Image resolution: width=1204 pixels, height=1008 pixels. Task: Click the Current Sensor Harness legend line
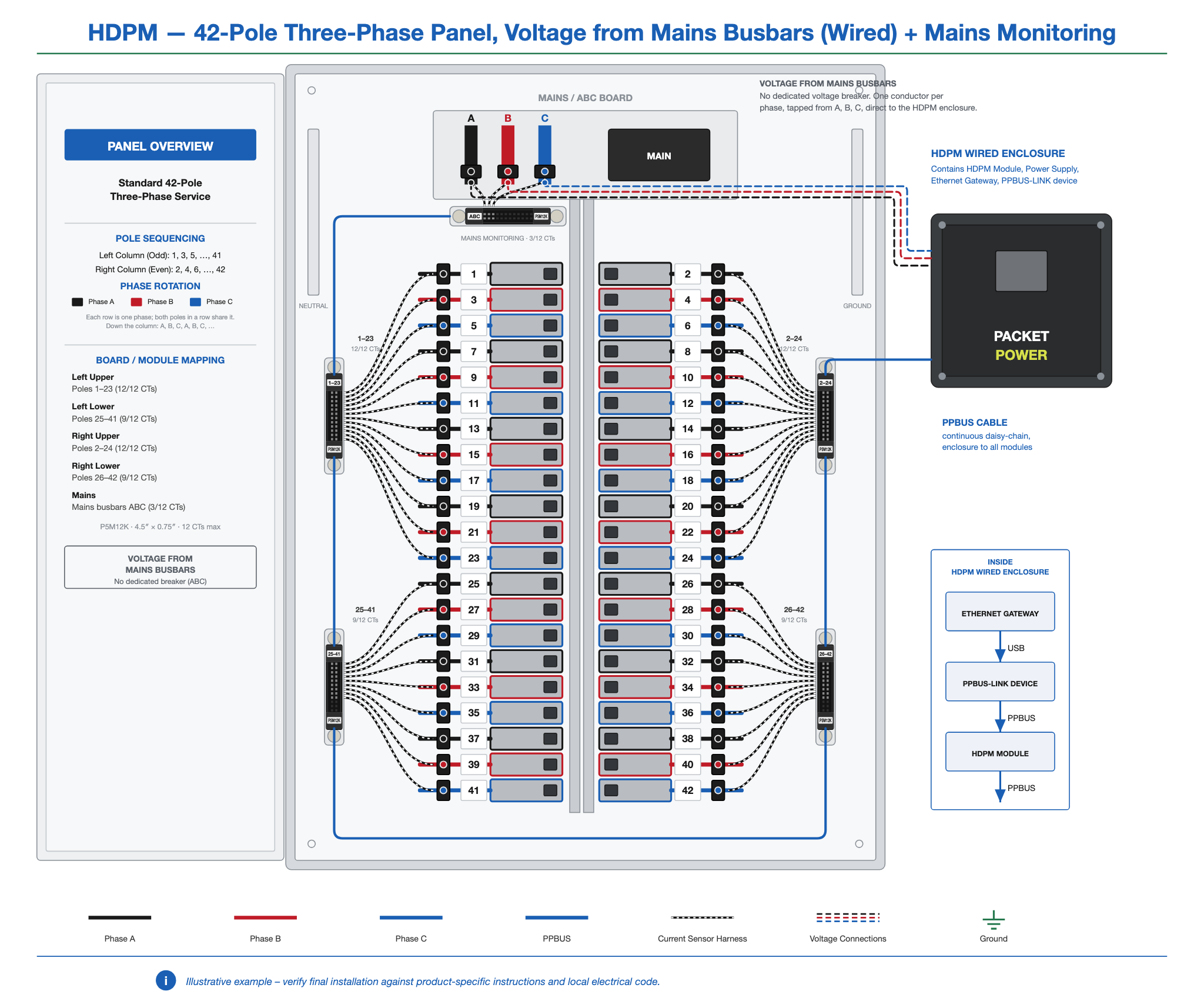(x=702, y=917)
